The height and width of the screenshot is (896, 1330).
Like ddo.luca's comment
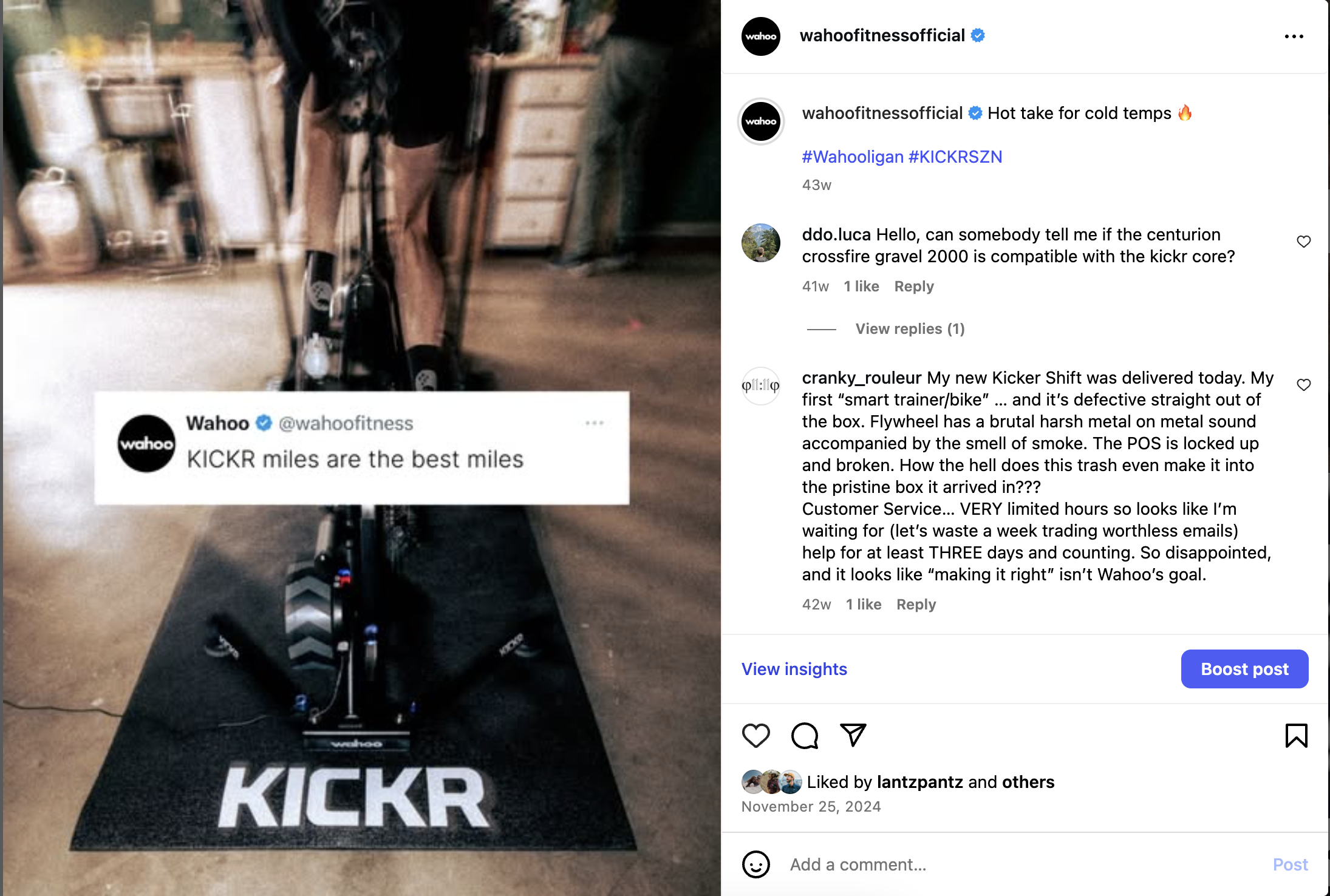(x=1304, y=242)
